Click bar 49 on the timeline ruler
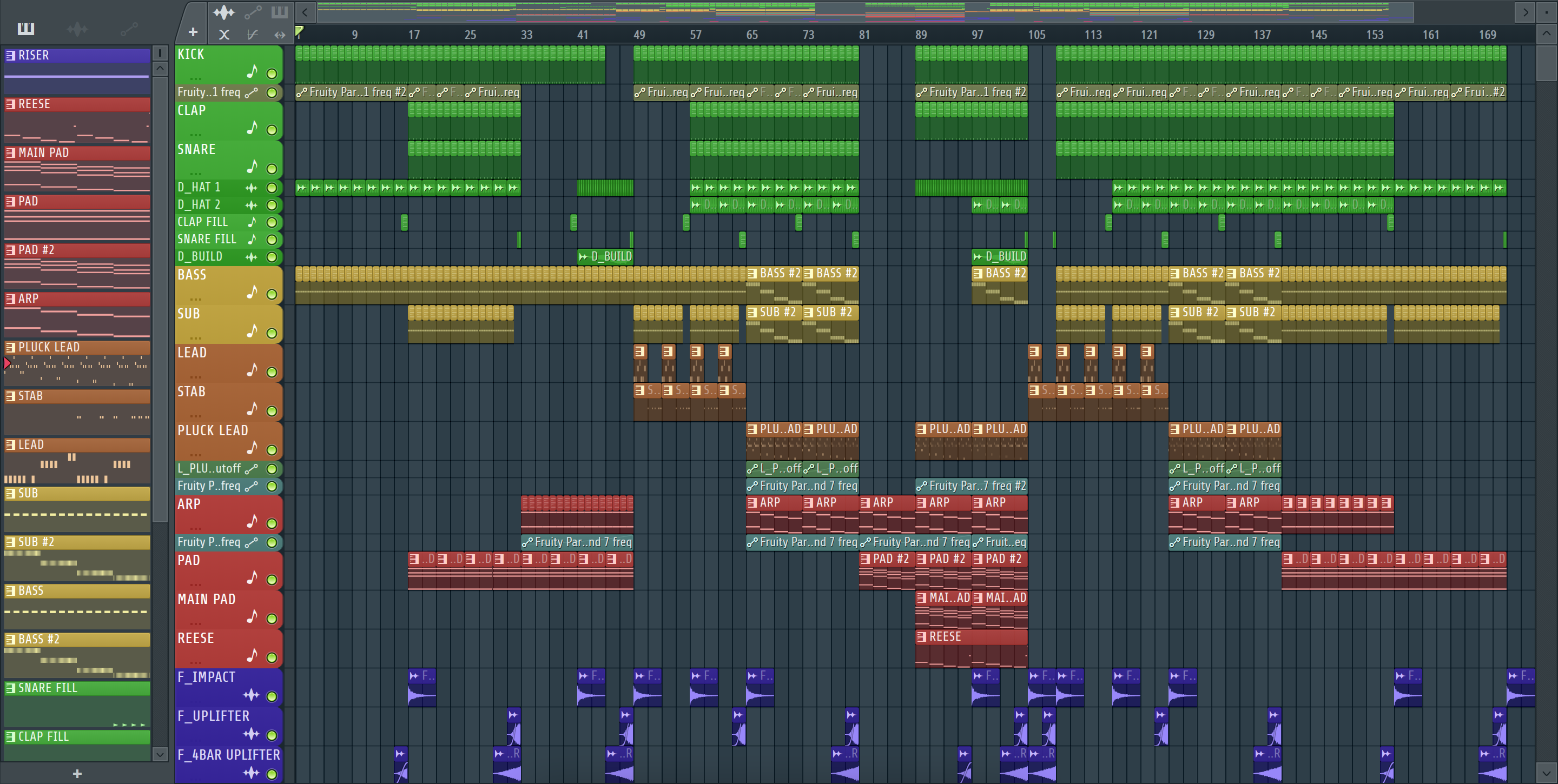This screenshot has width=1558, height=784. point(639,35)
